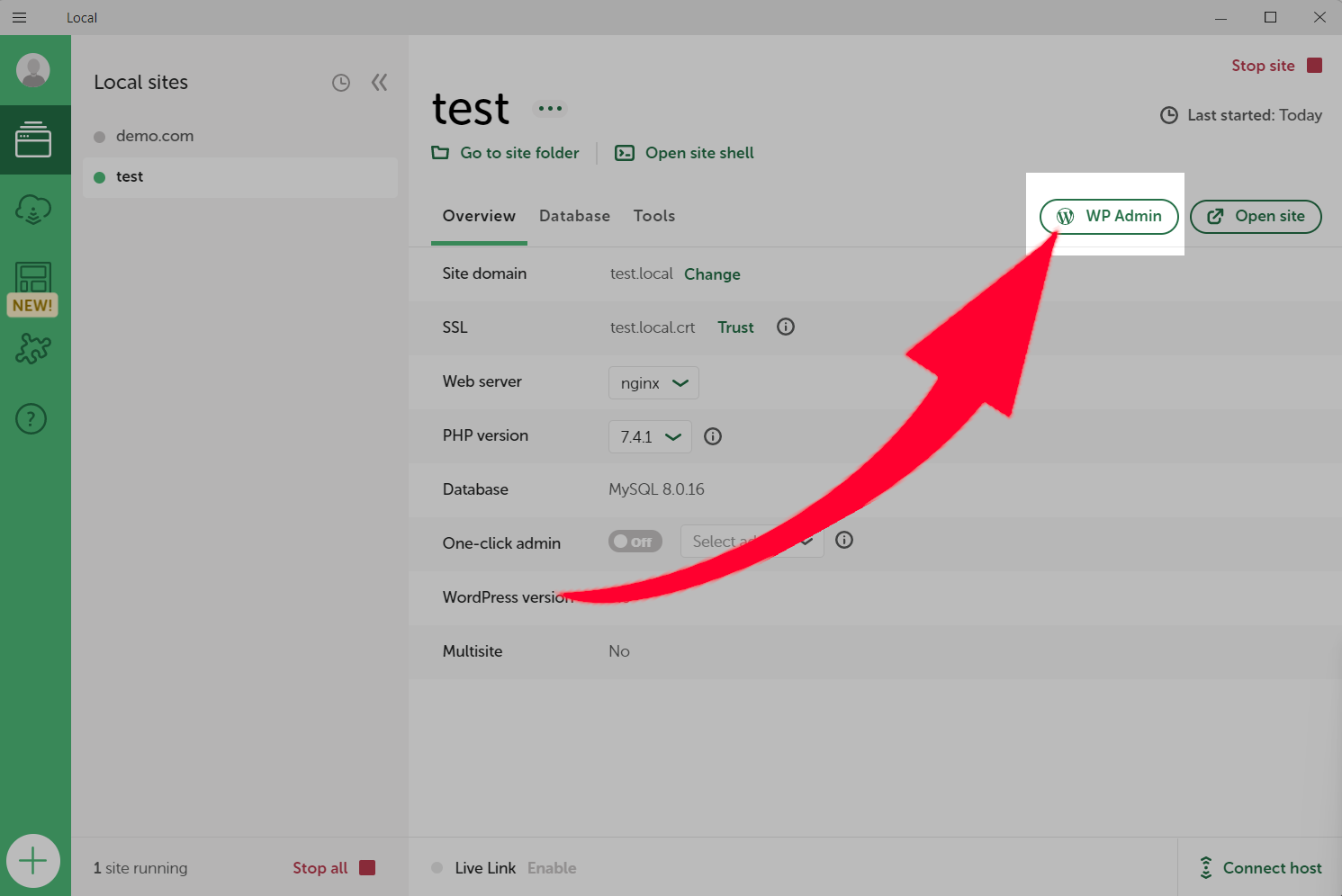Viewport: 1342px width, 896px height.
Task: Open the user account avatar
Action: [x=33, y=70]
